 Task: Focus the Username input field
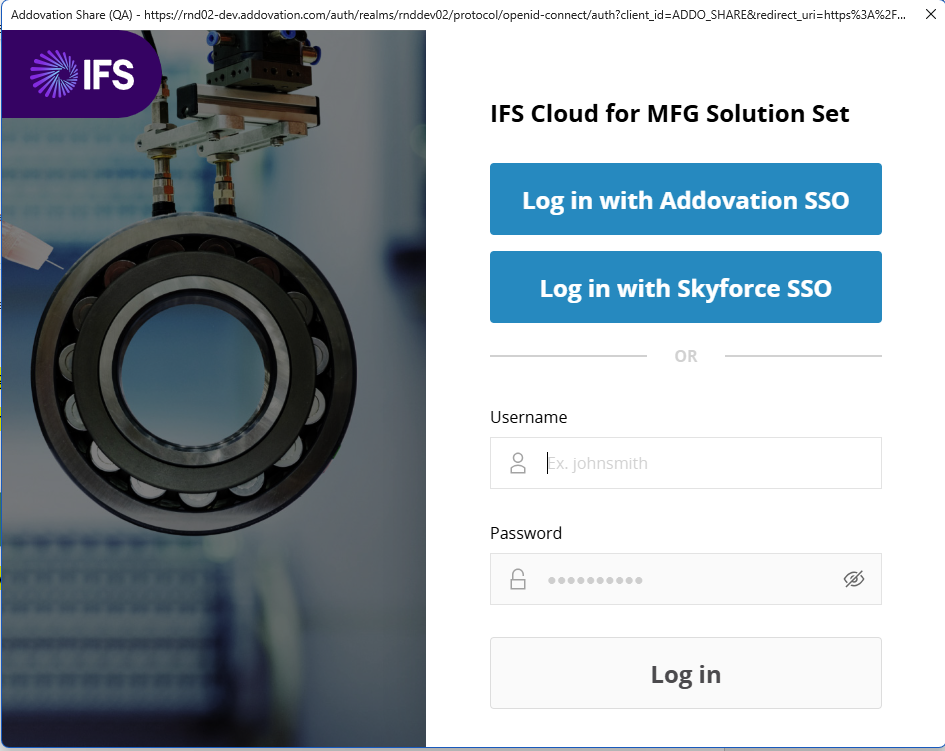[700, 463]
